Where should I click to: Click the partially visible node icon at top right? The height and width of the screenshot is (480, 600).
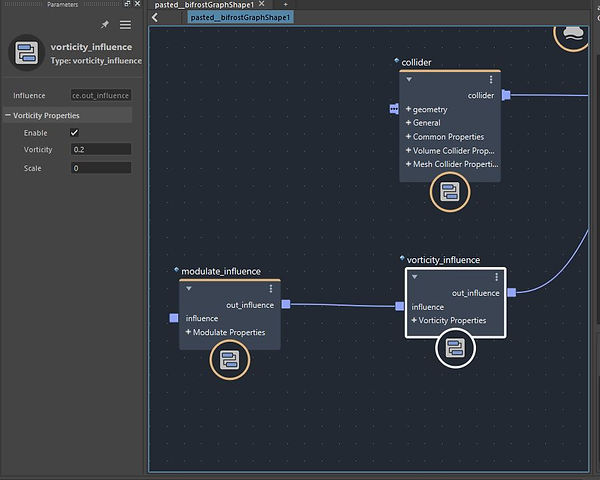point(572,36)
